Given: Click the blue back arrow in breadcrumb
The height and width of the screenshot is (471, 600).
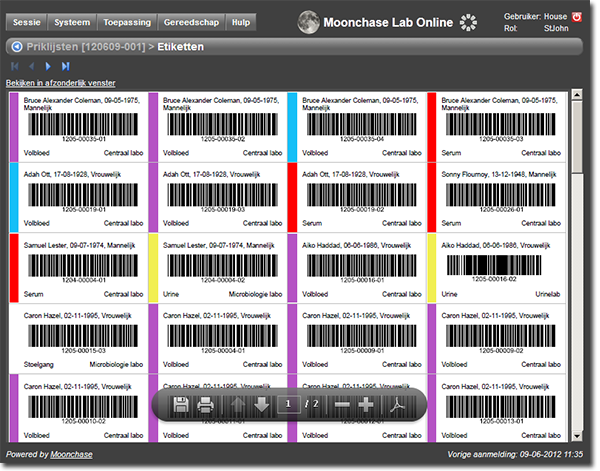Looking at the screenshot, I should pyautogui.click(x=17, y=47).
